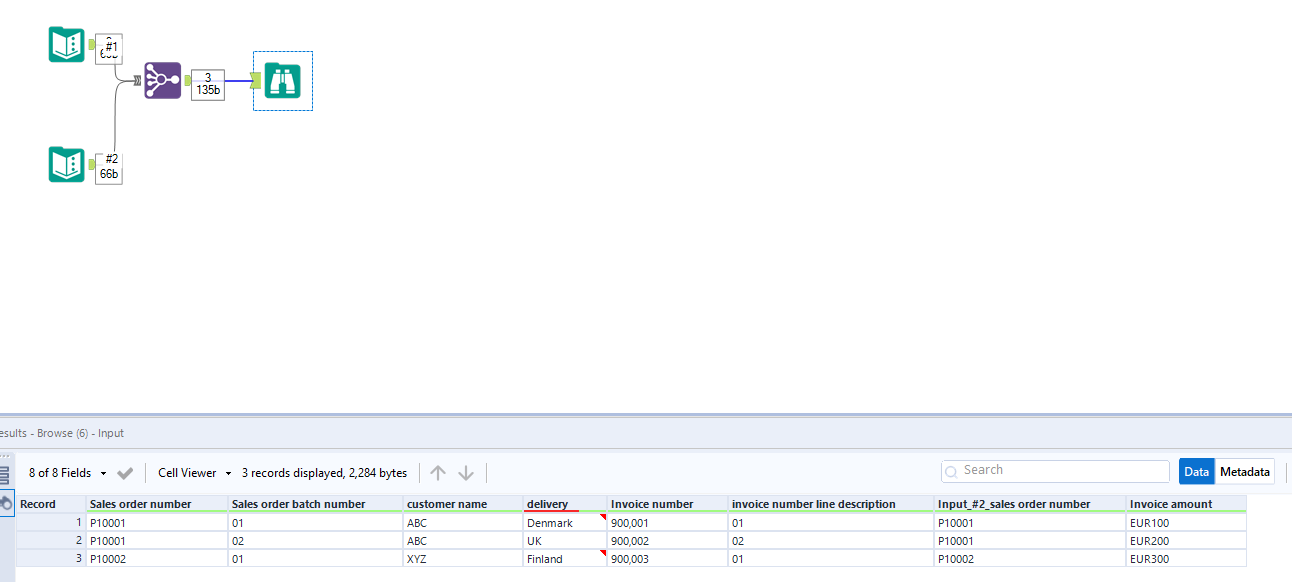
Task: Click the checkmark icon beside the Fields selector
Action: point(126,472)
